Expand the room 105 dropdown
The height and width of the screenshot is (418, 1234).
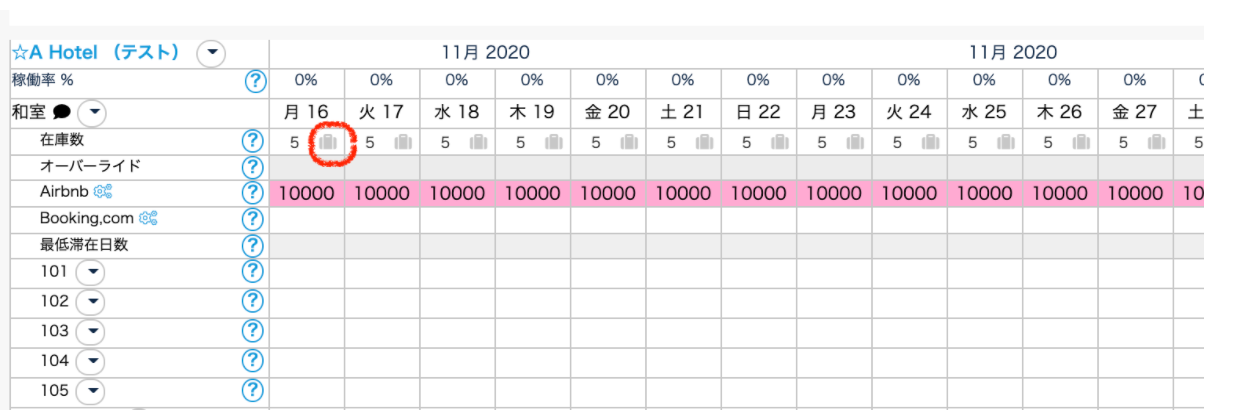coord(90,391)
